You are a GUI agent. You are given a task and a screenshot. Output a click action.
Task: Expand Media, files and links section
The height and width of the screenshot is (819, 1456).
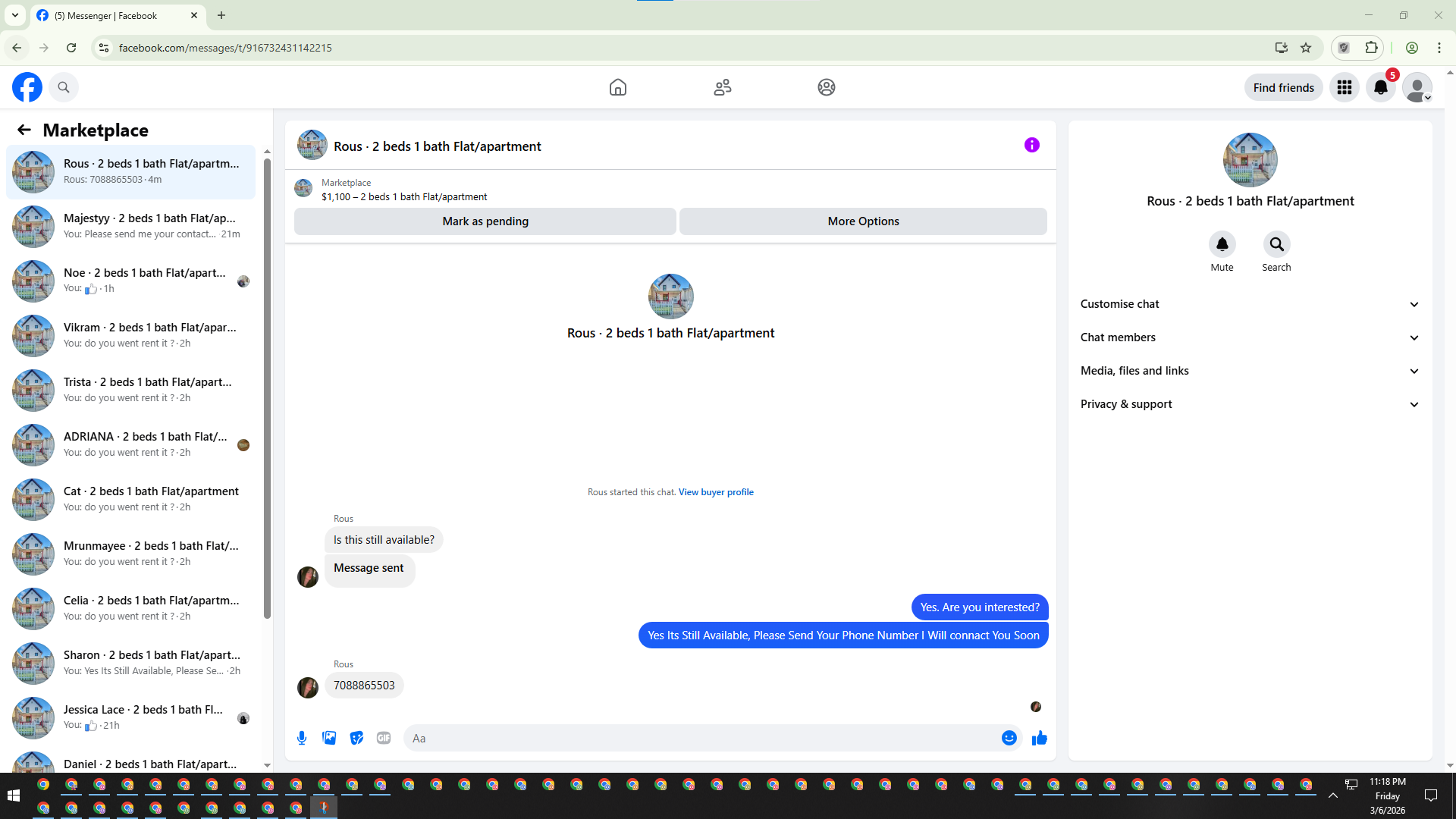(1249, 371)
